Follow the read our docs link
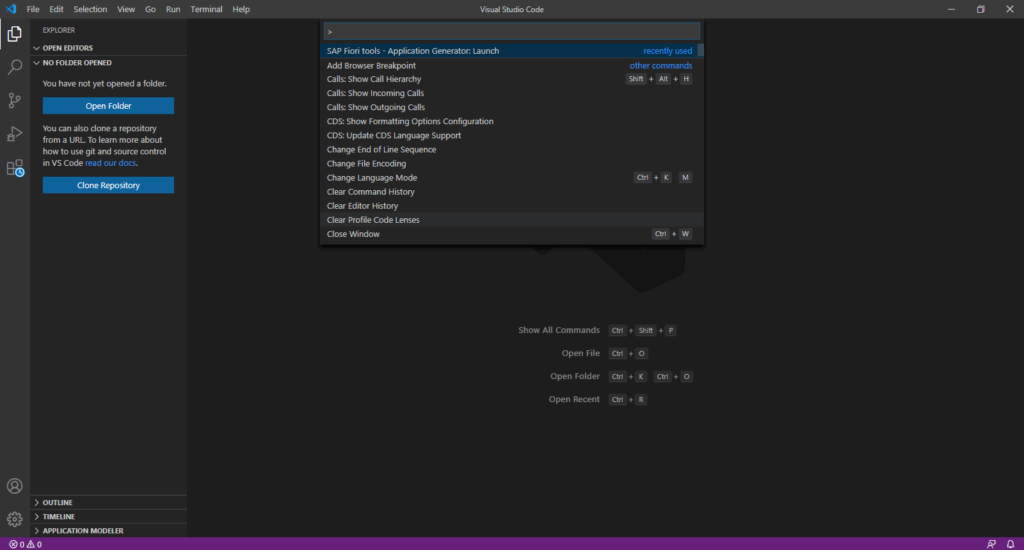 click(110, 163)
